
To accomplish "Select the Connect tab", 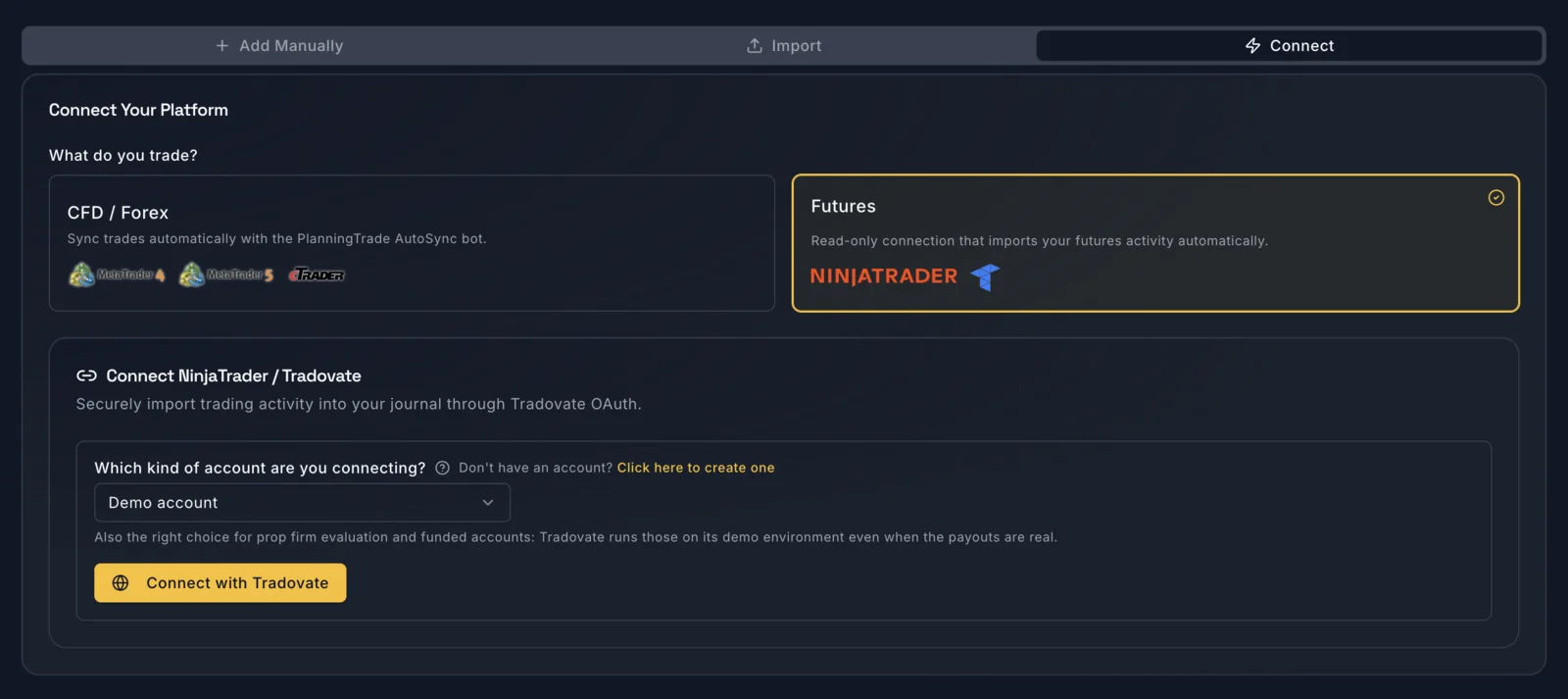I will coord(1289,45).
